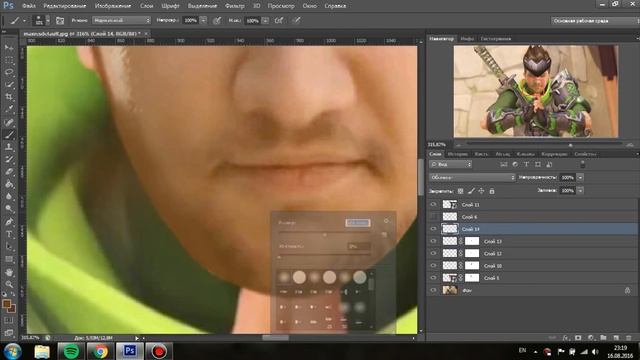Open the Файл menu
This screenshot has width=640, height=360.
click(x=29, y=6)
